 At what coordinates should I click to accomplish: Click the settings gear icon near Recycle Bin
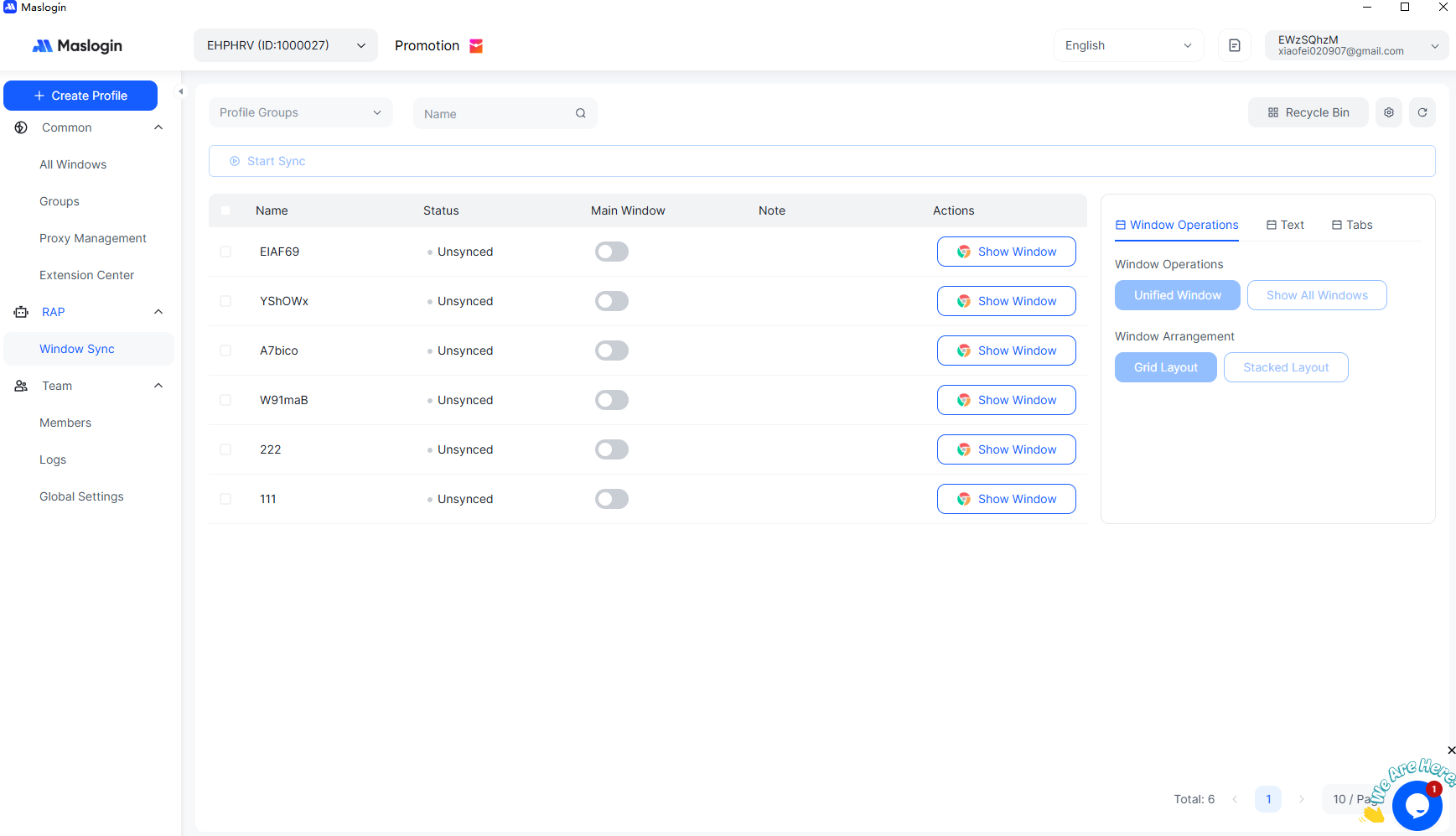click(x=1389, y=112)
